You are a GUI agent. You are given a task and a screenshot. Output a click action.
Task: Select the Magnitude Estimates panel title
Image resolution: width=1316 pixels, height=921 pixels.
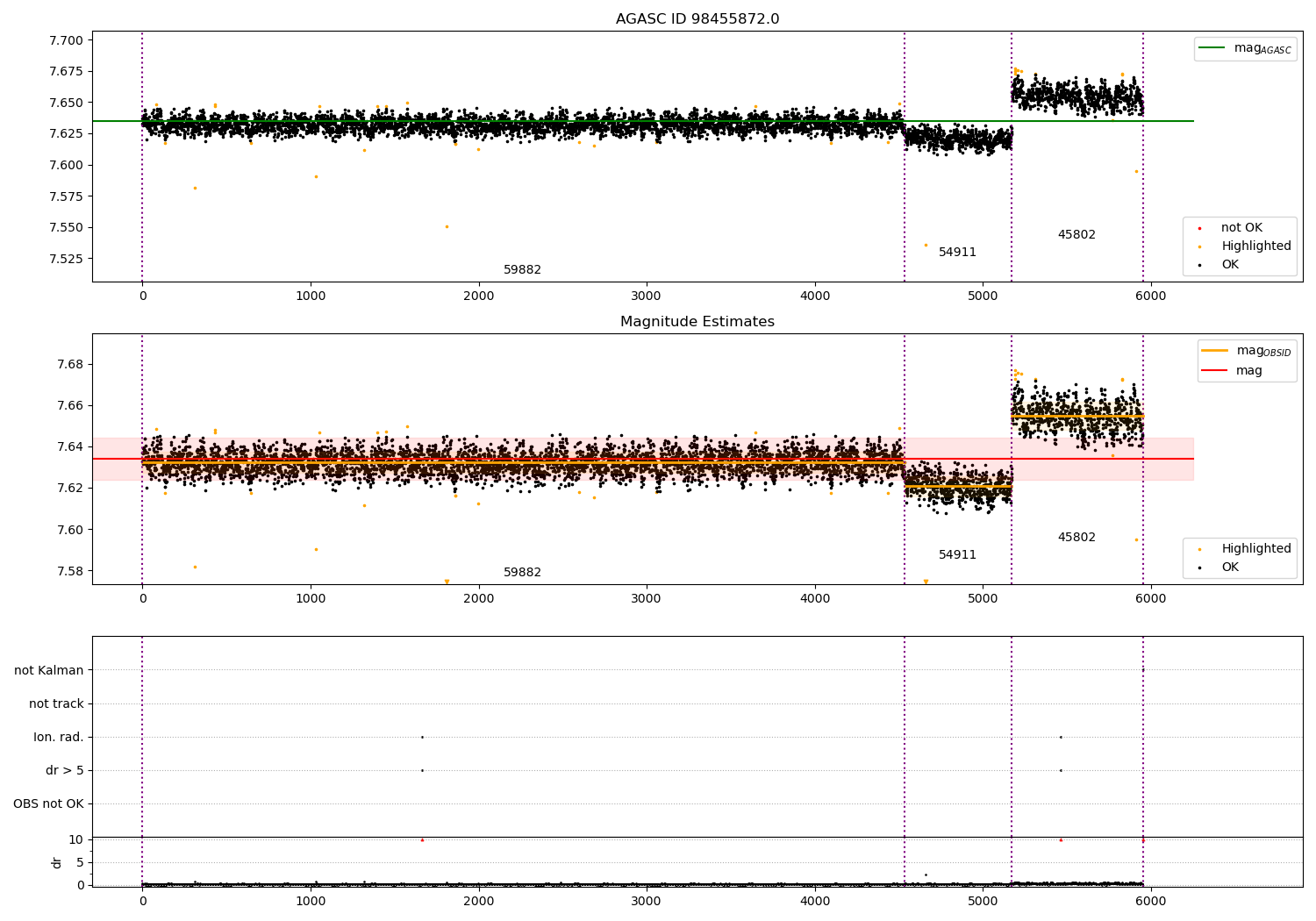pyautogui.click(x=697, y=322)
